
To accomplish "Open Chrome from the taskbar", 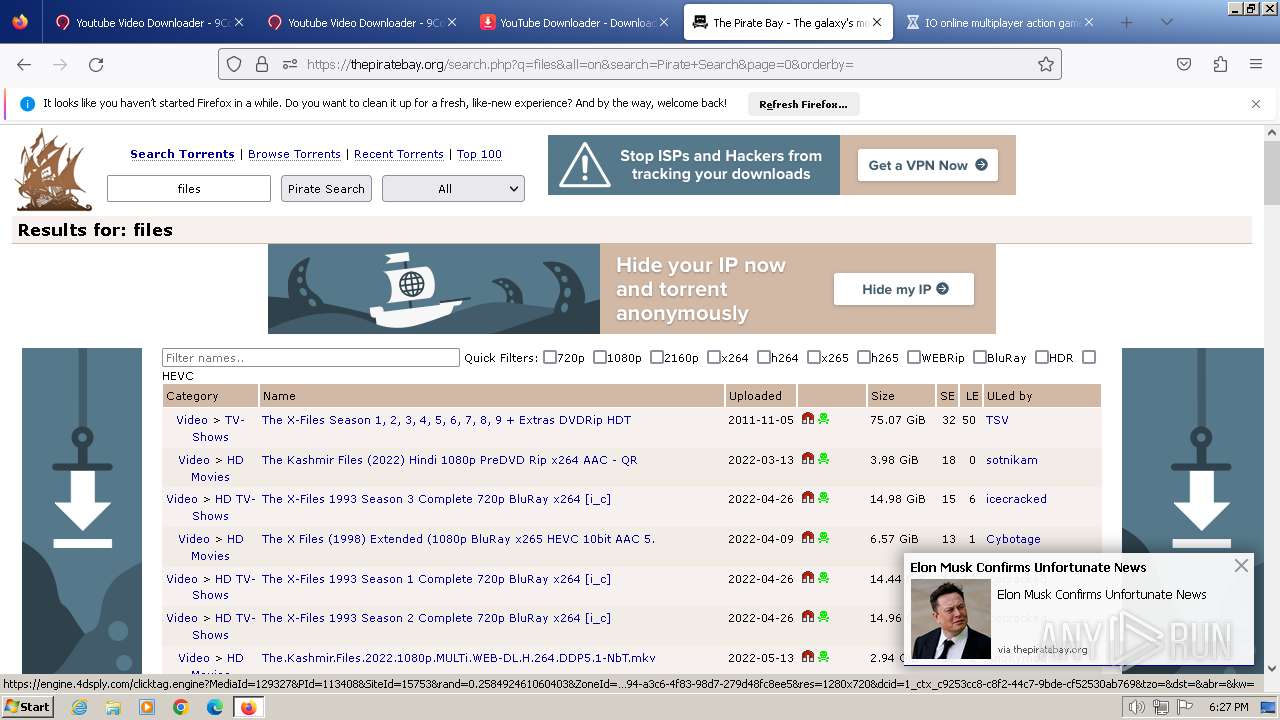I will (180, 707).
